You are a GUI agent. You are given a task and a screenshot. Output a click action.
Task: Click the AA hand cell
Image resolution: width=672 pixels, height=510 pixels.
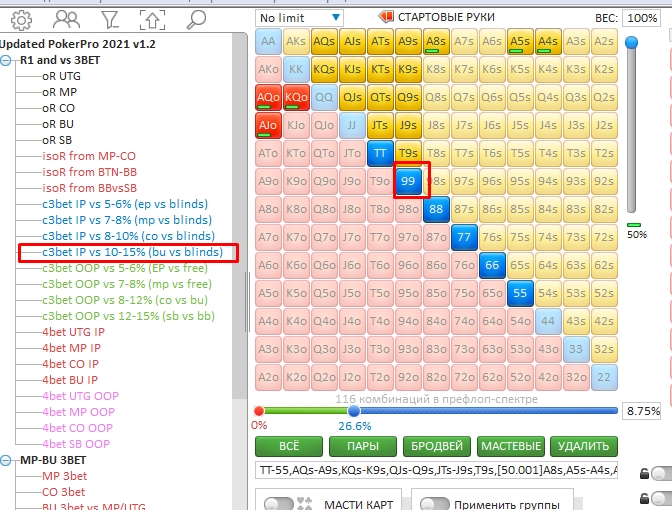pos(268,42)
